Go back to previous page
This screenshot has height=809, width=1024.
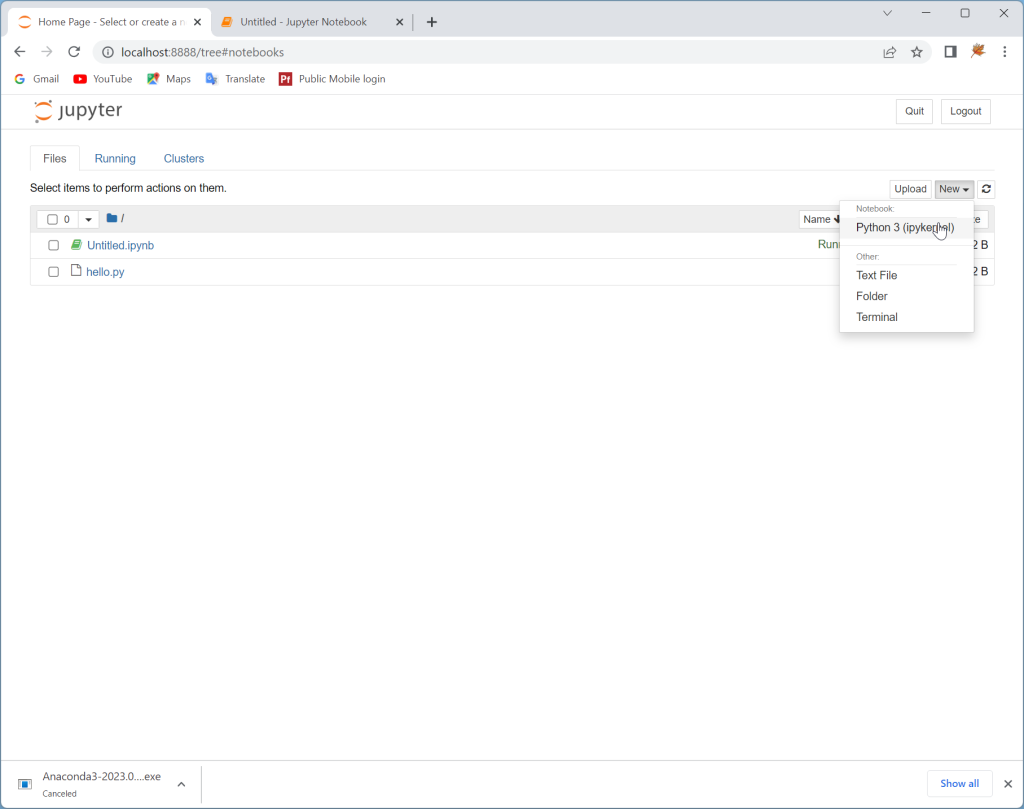pos(20,52)
